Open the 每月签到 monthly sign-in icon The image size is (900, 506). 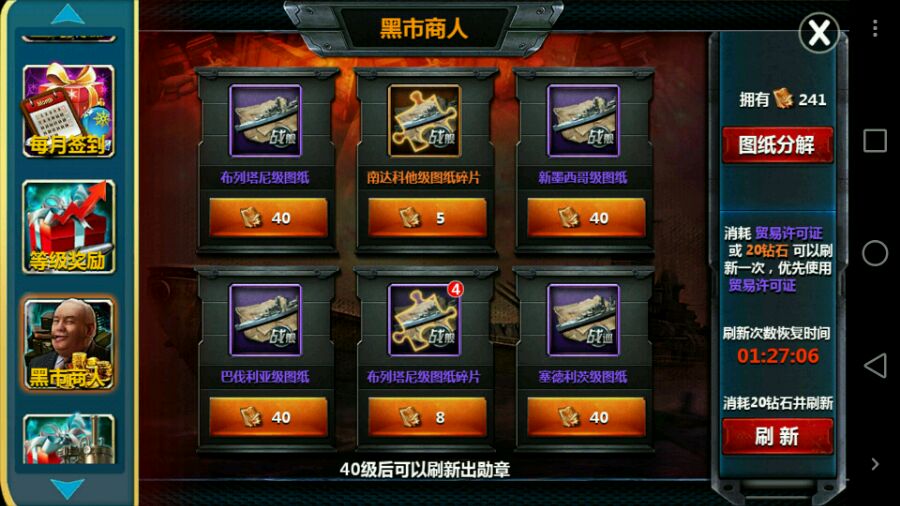(69, 110)
